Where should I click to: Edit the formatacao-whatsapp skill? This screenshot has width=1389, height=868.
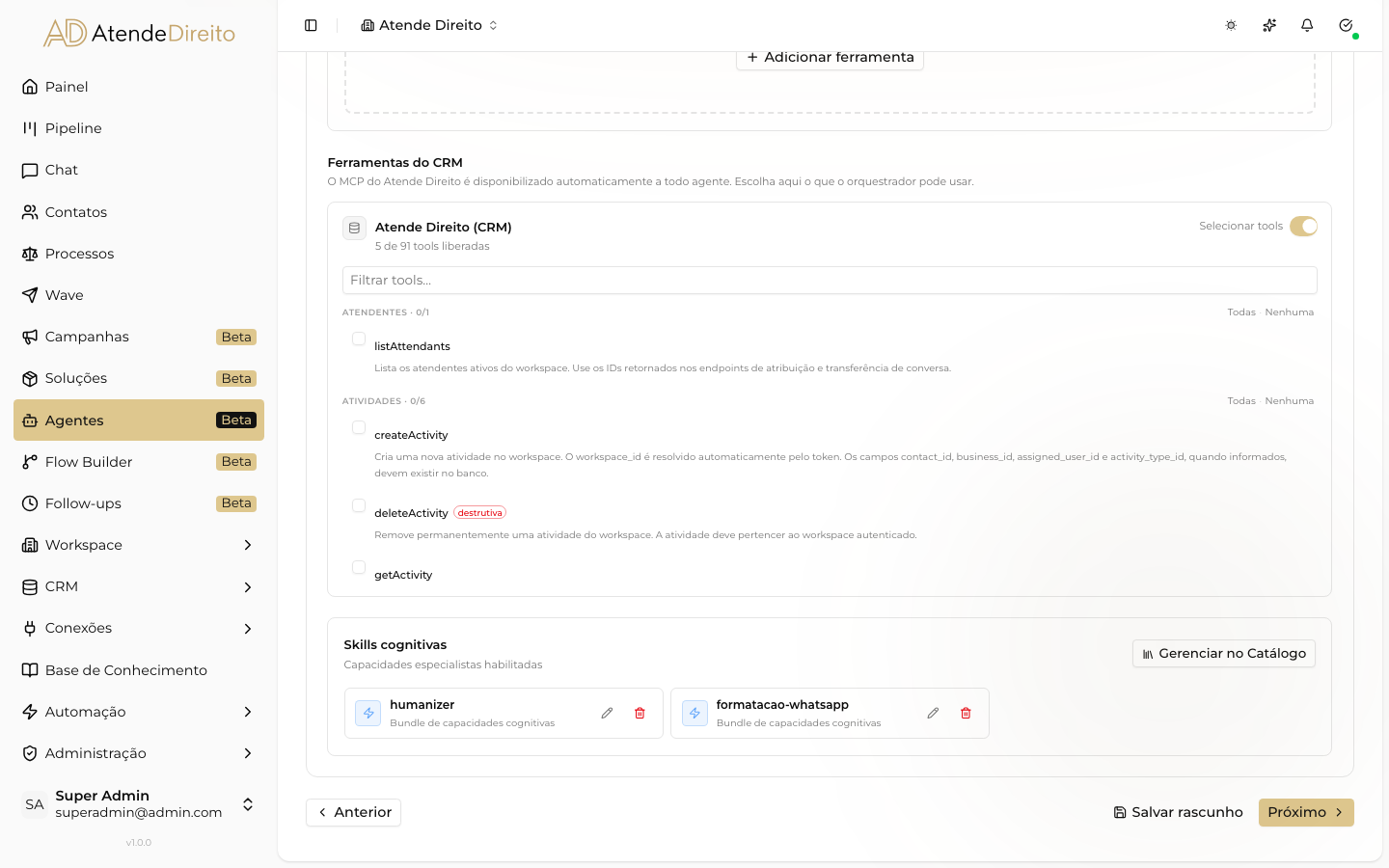(x=933, y=713)
